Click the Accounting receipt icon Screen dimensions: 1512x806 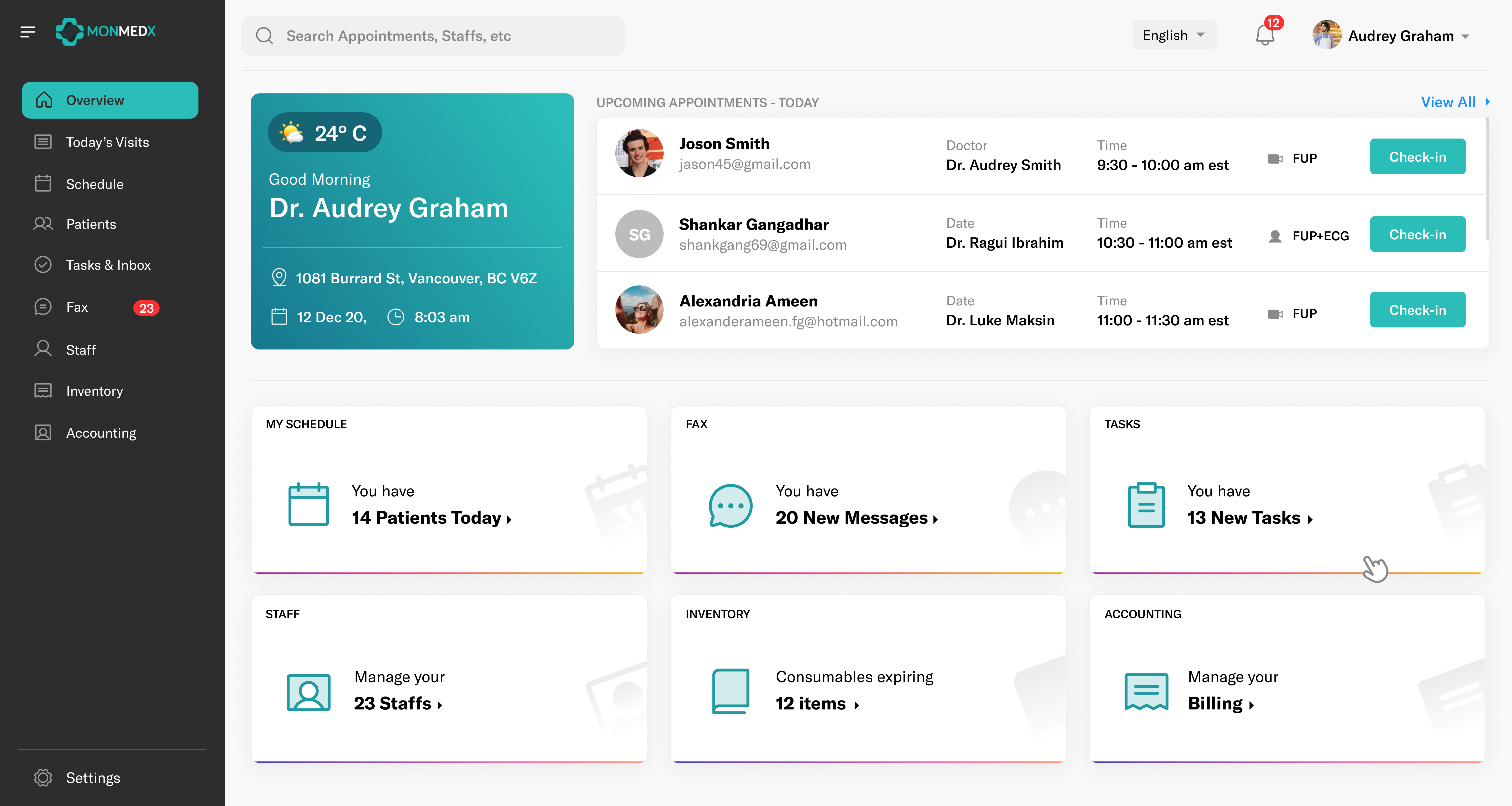tap(1146, 692)
